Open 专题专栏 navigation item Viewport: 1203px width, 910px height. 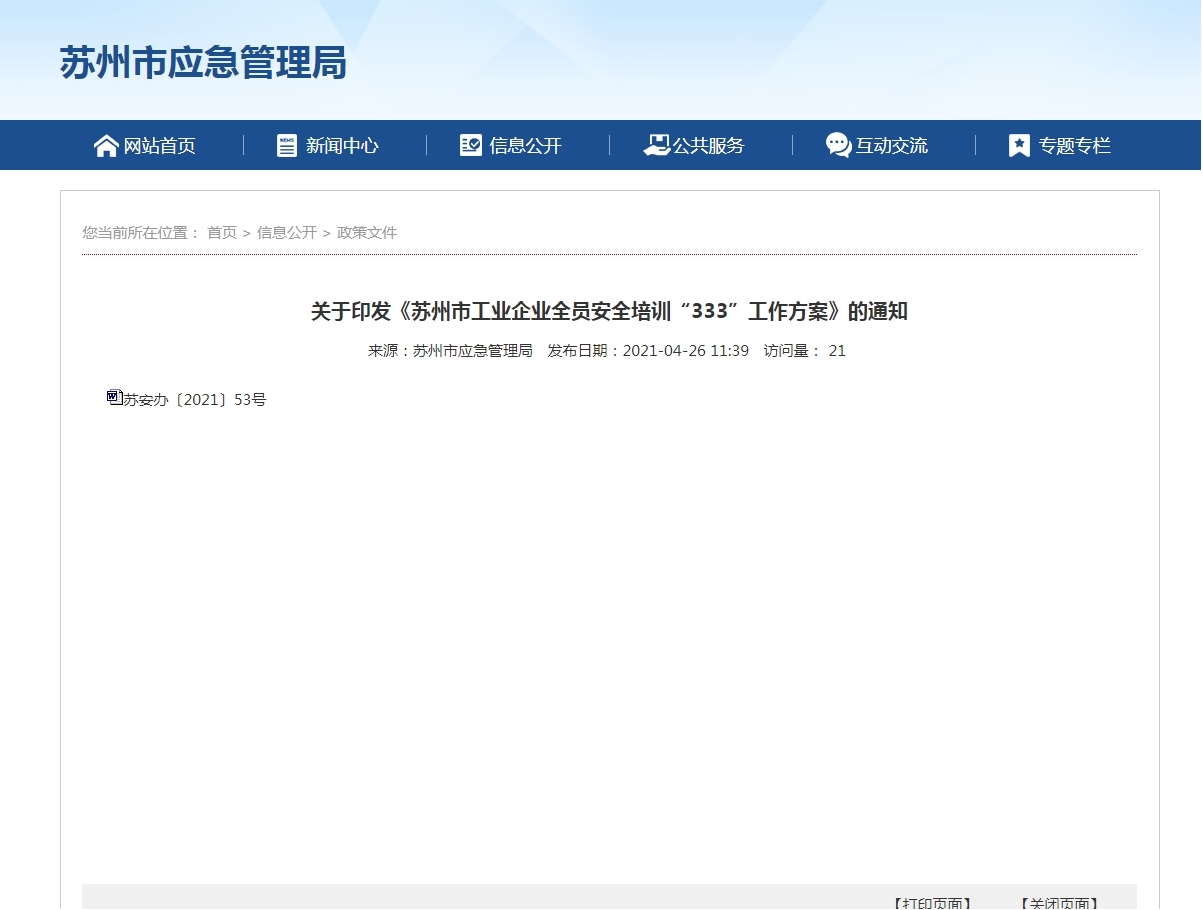[1074, 146]
